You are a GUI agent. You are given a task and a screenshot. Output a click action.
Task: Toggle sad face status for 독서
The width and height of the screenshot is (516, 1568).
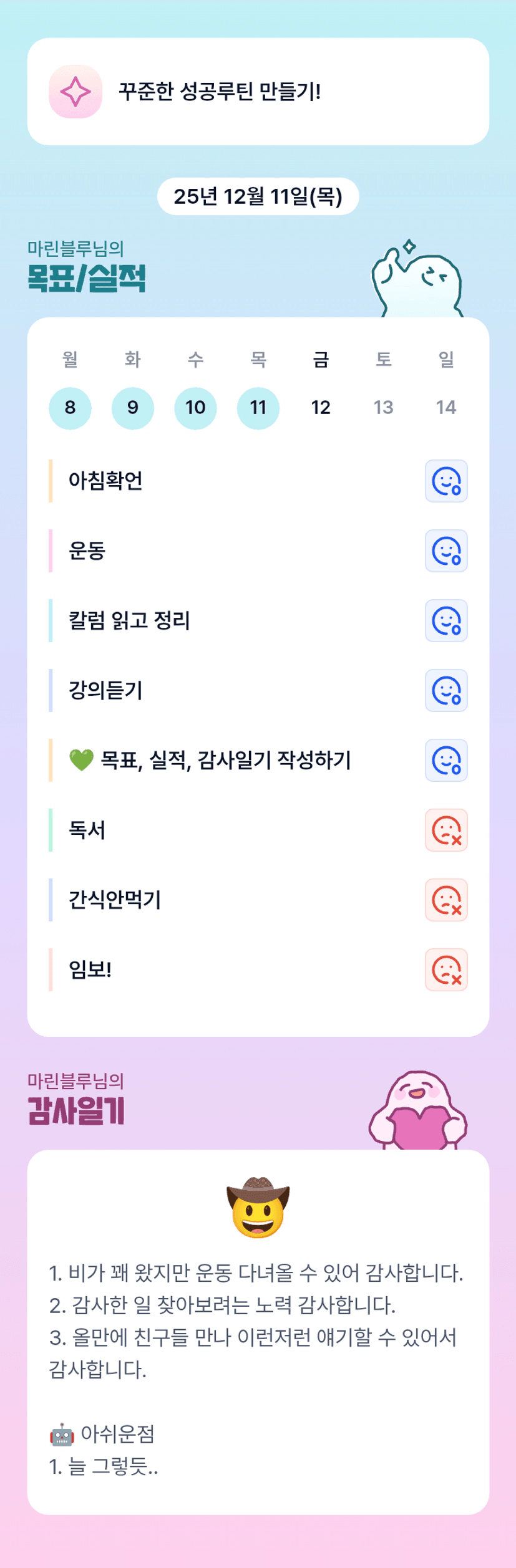pyautogui.click(x=446, y=830)
